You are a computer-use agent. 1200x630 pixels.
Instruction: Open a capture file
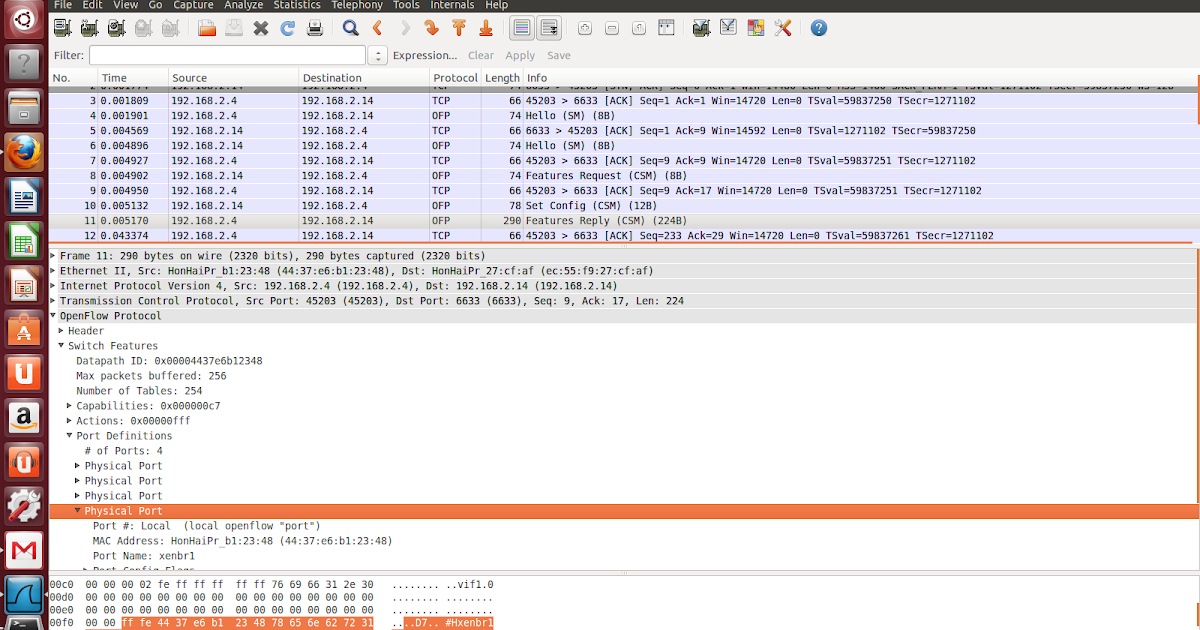coord(207,28)
